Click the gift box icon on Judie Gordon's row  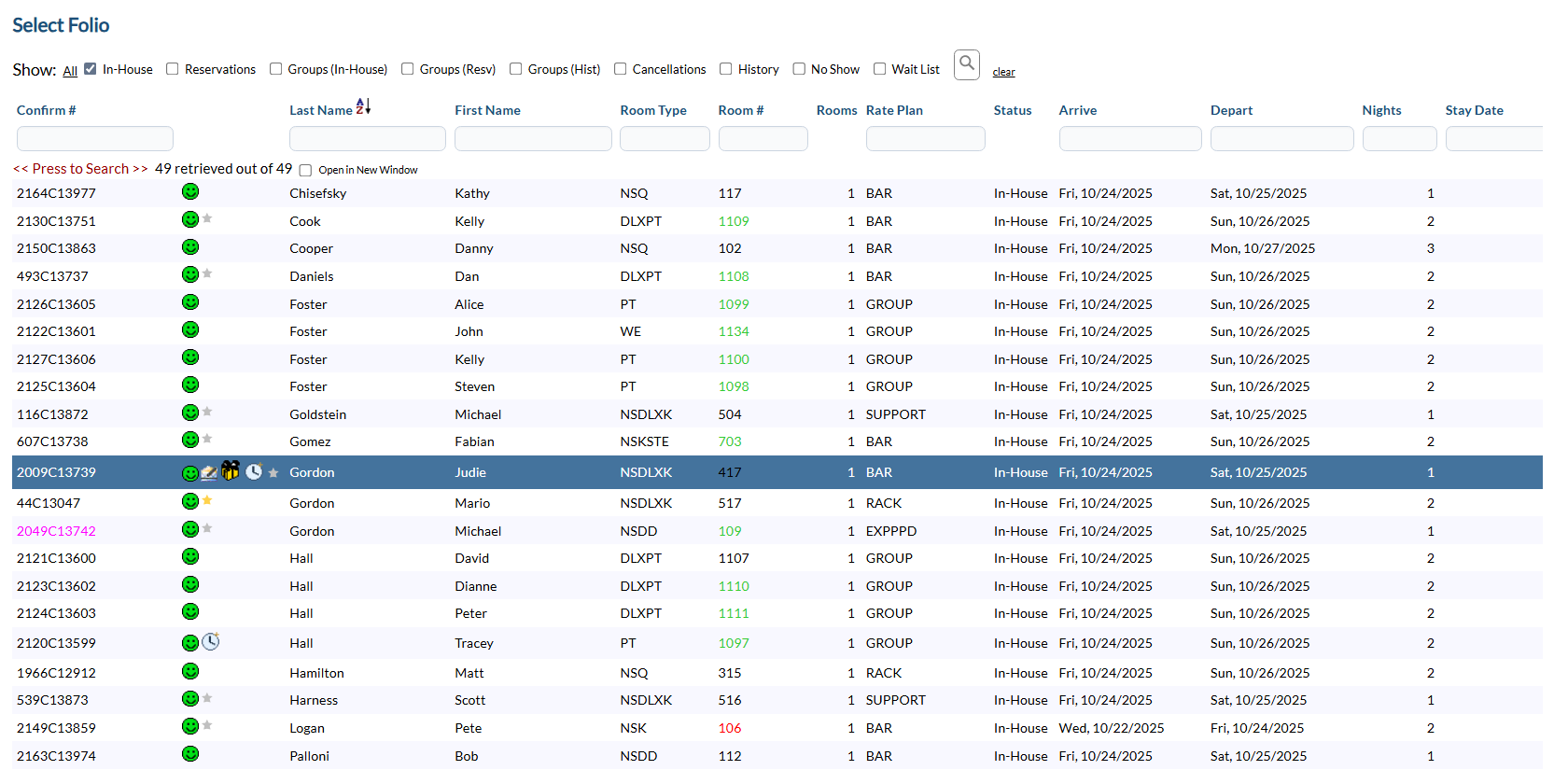tap(231, 470)
